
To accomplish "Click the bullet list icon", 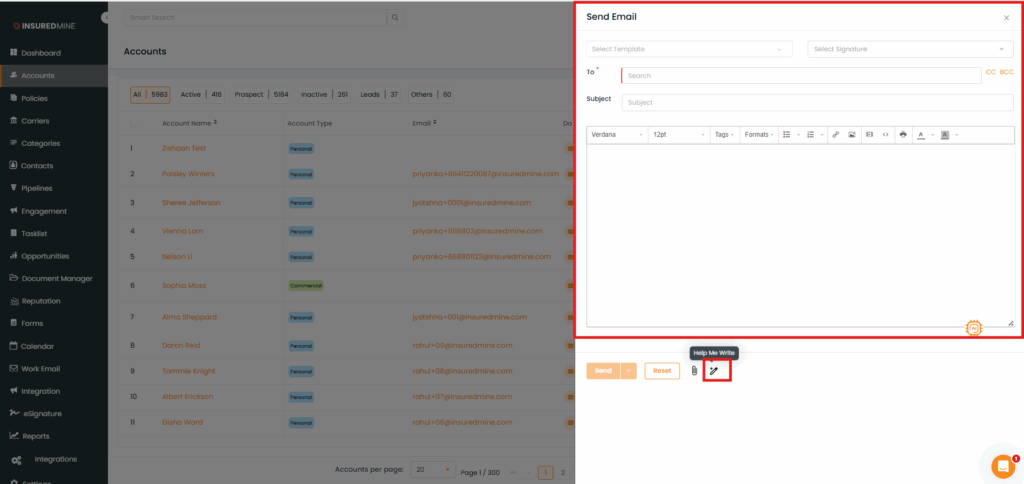I will pos(787,134).
